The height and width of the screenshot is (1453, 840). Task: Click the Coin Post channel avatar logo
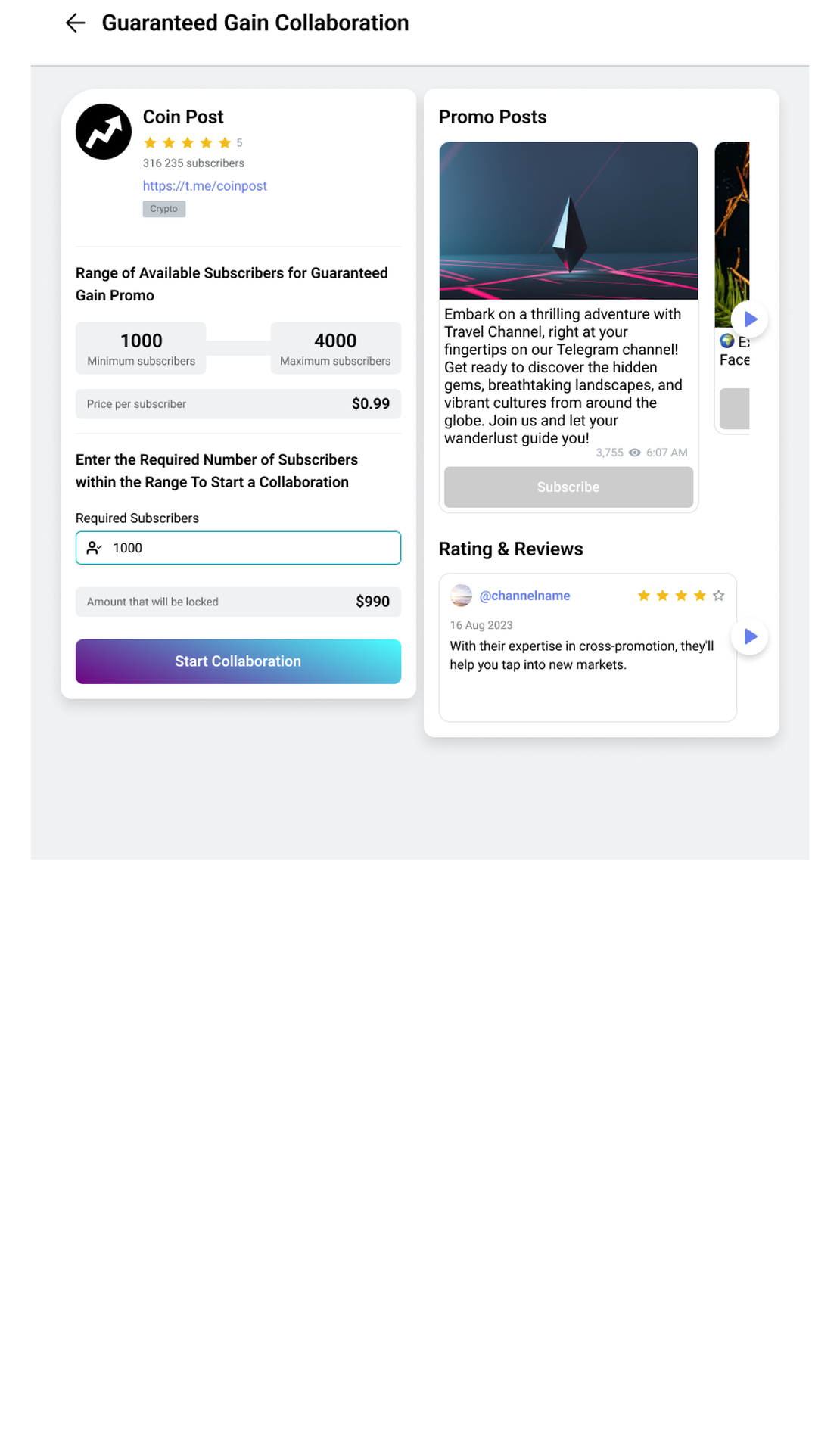(x=104, y=132)
